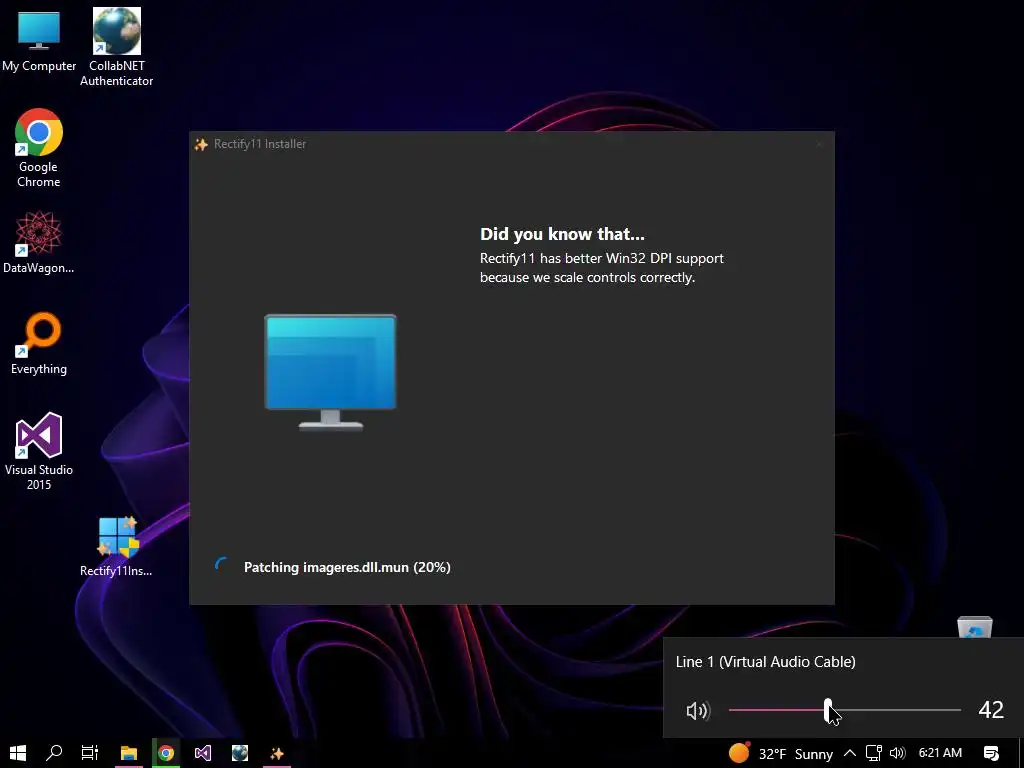Open the weather widget showing 32°F Sunny
Viewport: 1024px width, 768px height.
pos(780,754)
